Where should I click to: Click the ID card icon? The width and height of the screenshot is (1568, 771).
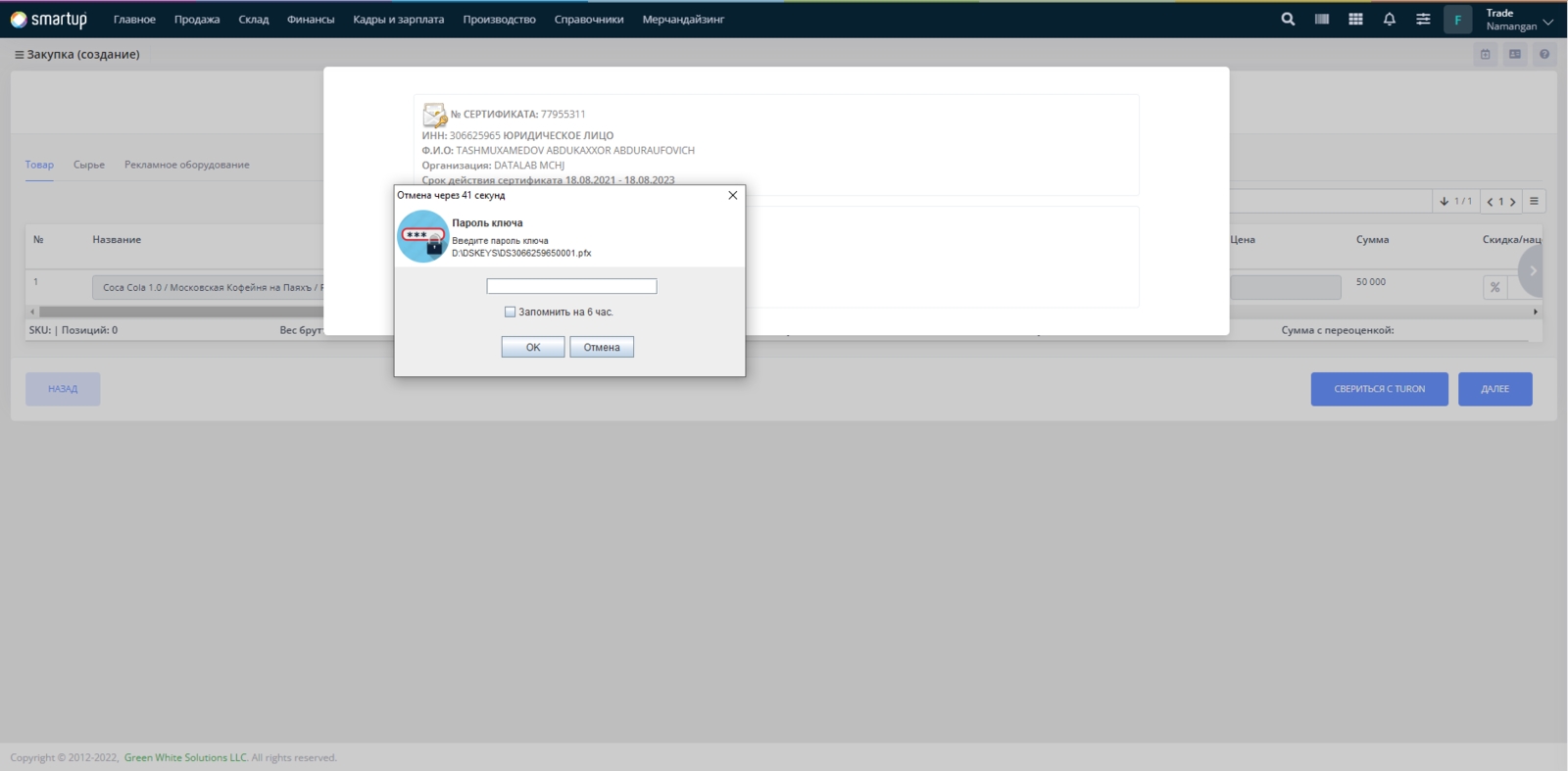click(x=1515, y=55)
